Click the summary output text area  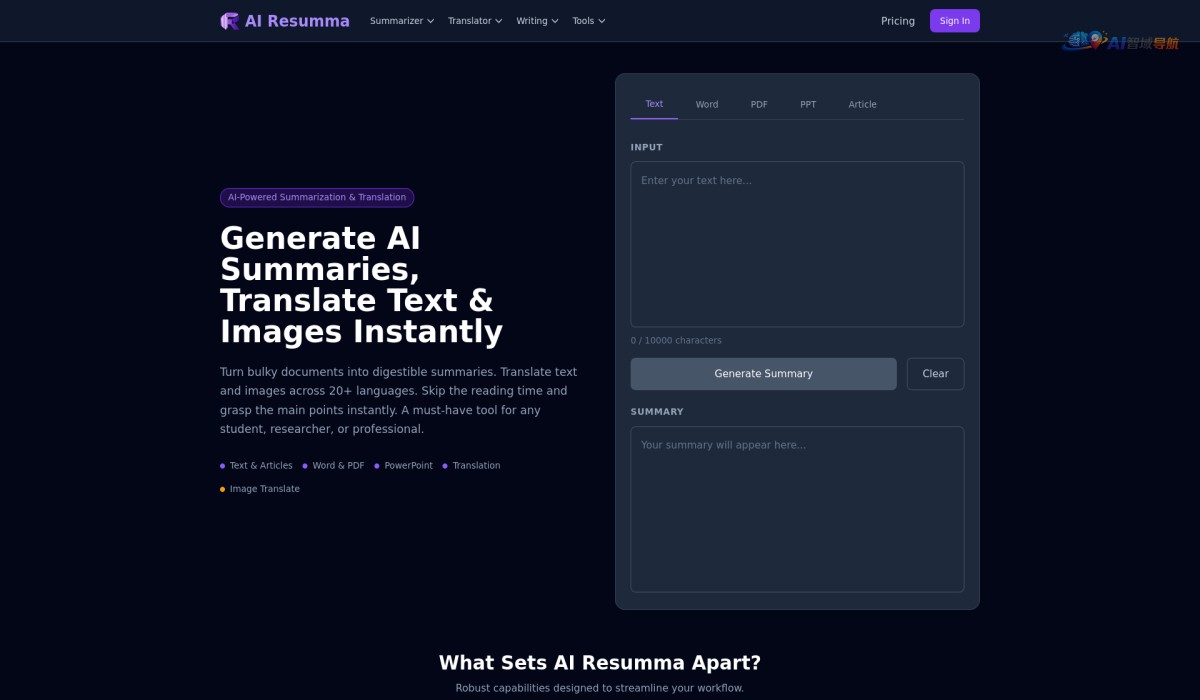click(797, 509)
